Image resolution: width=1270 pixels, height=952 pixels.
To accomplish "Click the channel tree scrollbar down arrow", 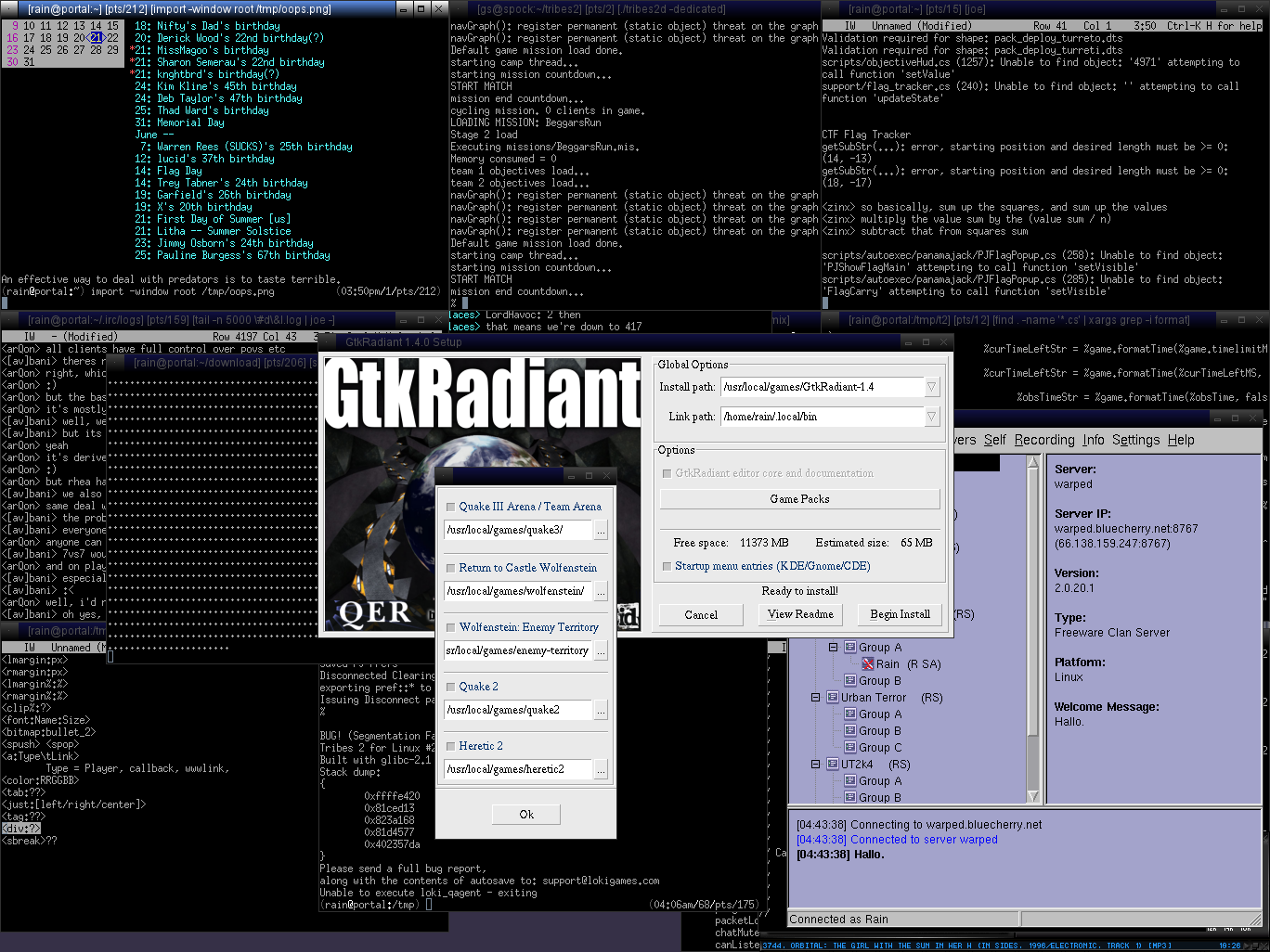I will (x=1033, y=796).
